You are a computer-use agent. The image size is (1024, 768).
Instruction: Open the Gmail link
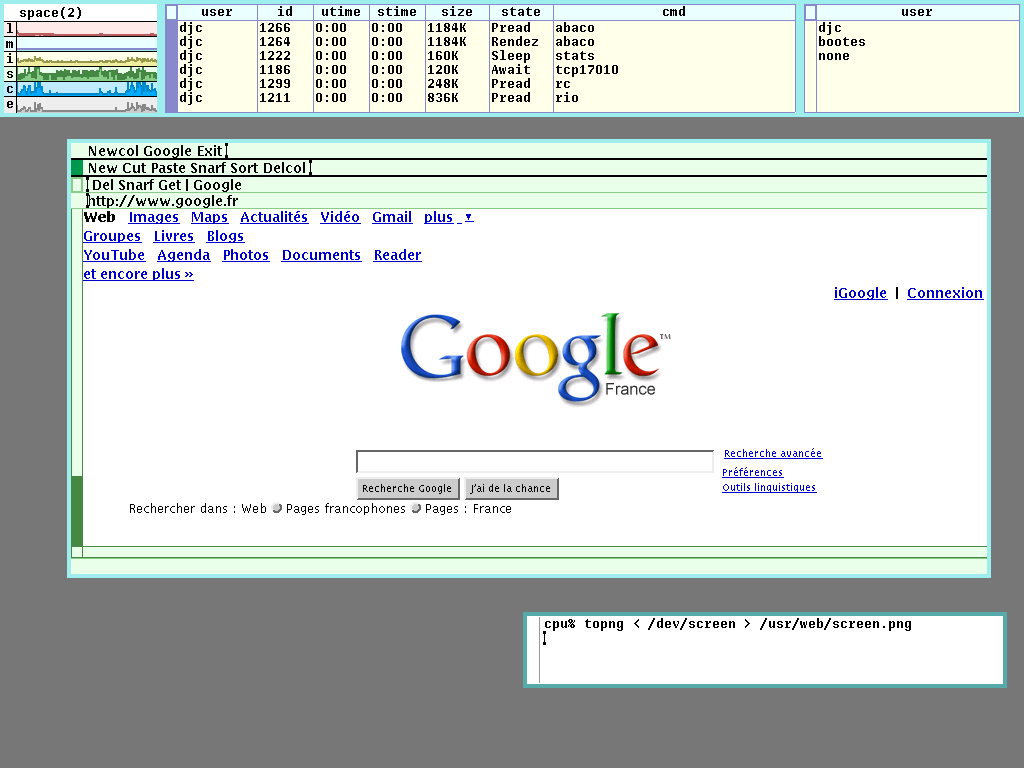392,217
